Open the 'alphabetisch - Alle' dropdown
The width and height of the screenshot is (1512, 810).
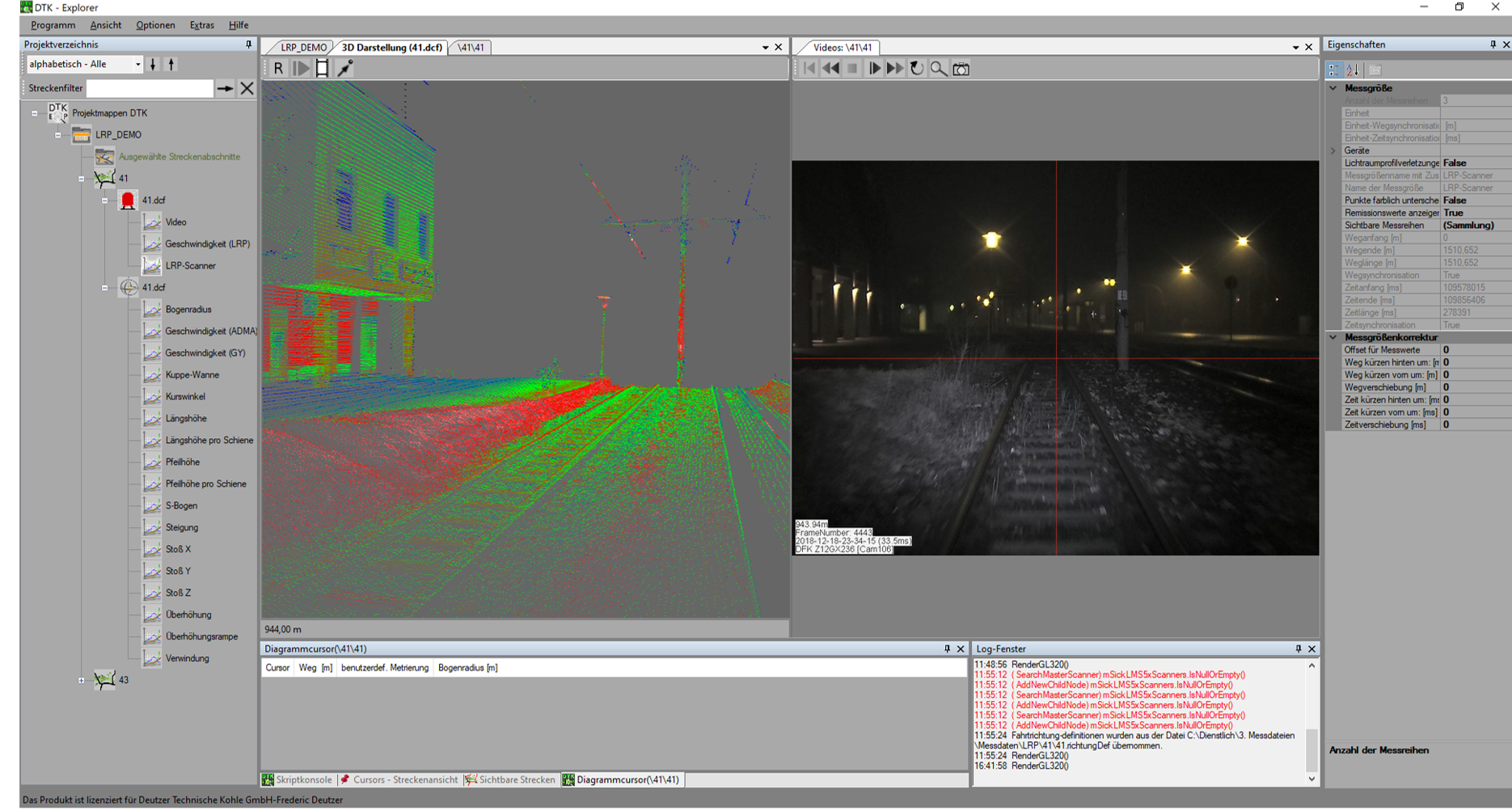point(137,65)
